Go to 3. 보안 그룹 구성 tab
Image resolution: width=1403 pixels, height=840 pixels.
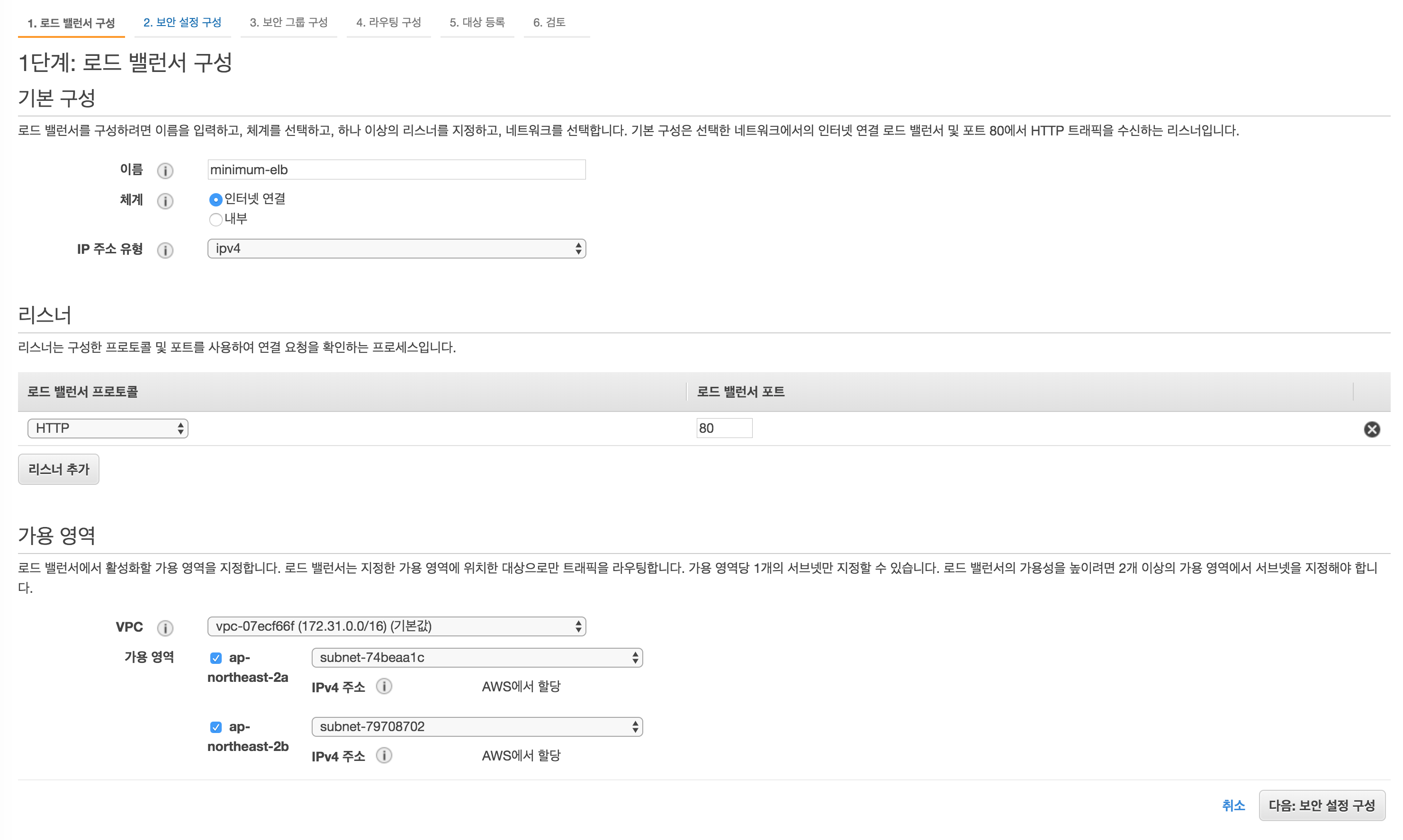coord(288,23)
